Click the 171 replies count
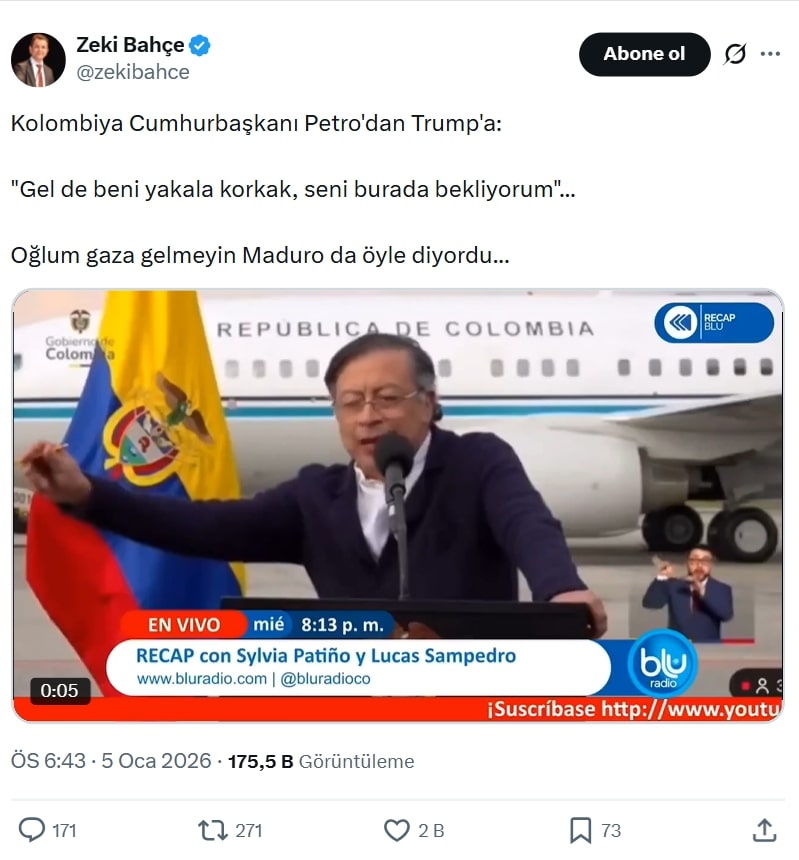 [64, 831]
